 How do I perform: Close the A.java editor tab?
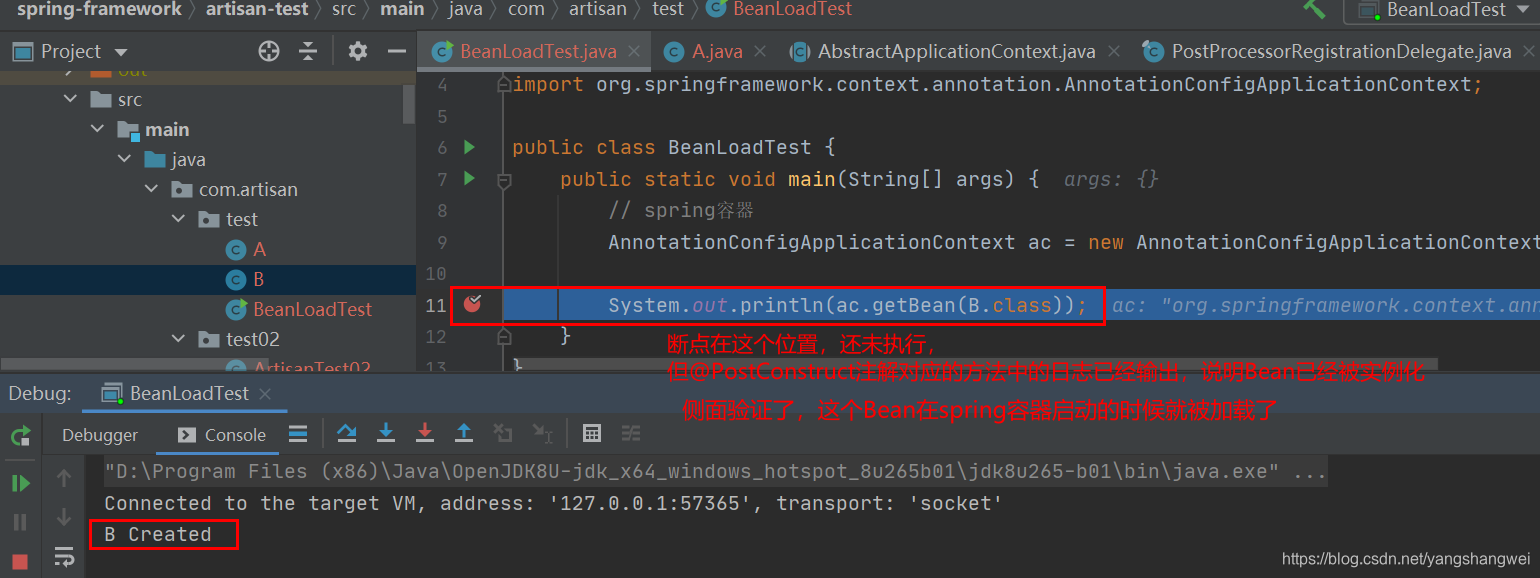tap(762, 51)
